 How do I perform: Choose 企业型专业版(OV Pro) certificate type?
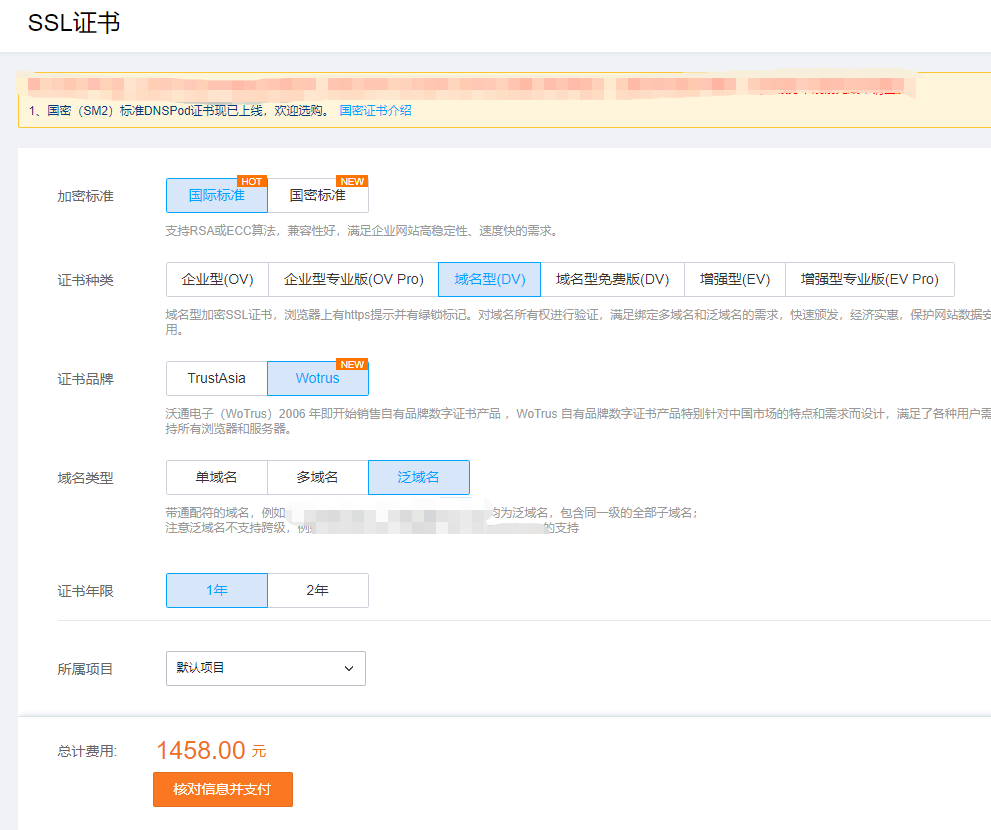pos(353,280)
